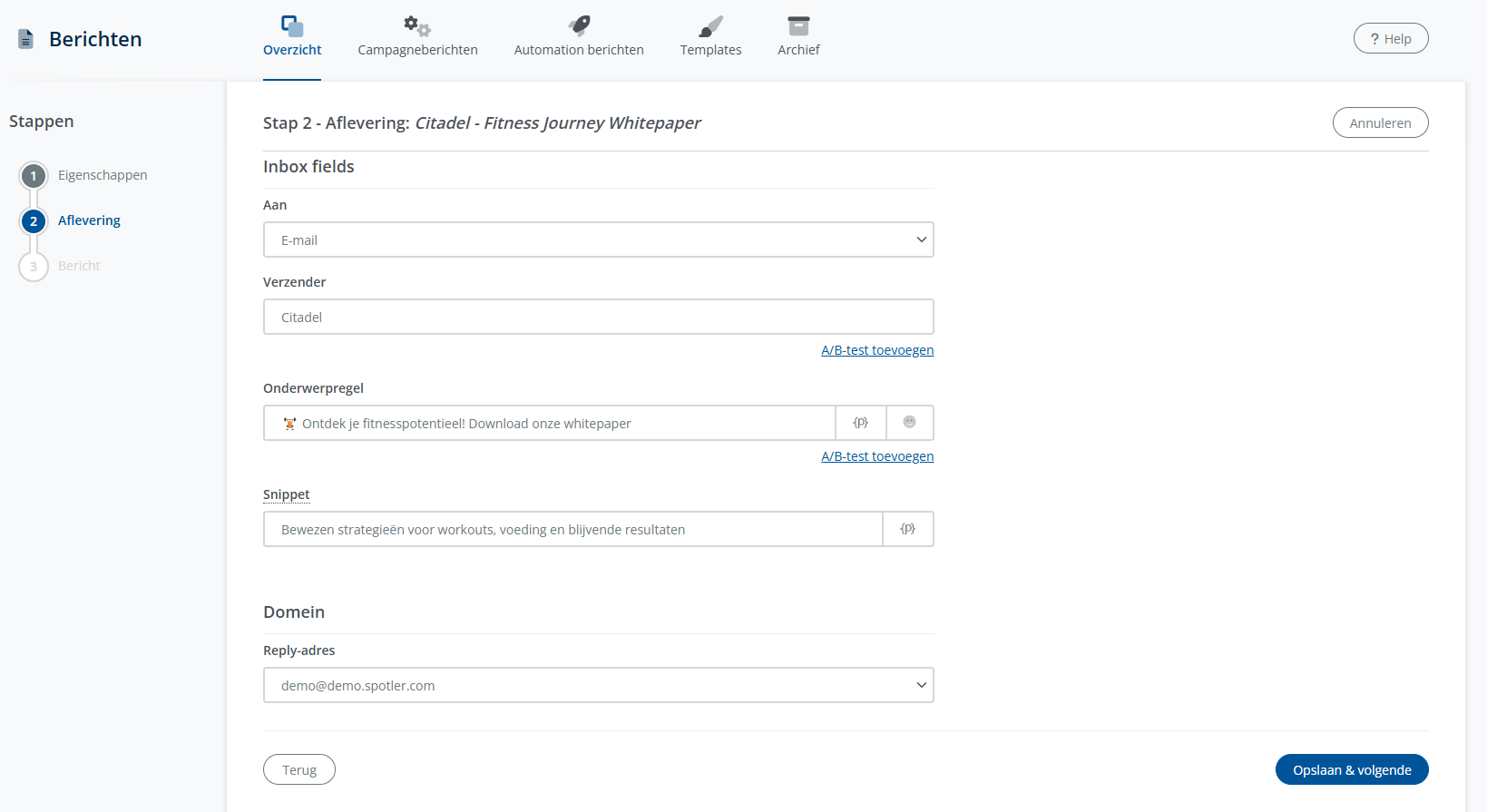The image size is (1487, 812).
Task: Click the Templates paintbrush icon
Action: click(x=710, y=25)
